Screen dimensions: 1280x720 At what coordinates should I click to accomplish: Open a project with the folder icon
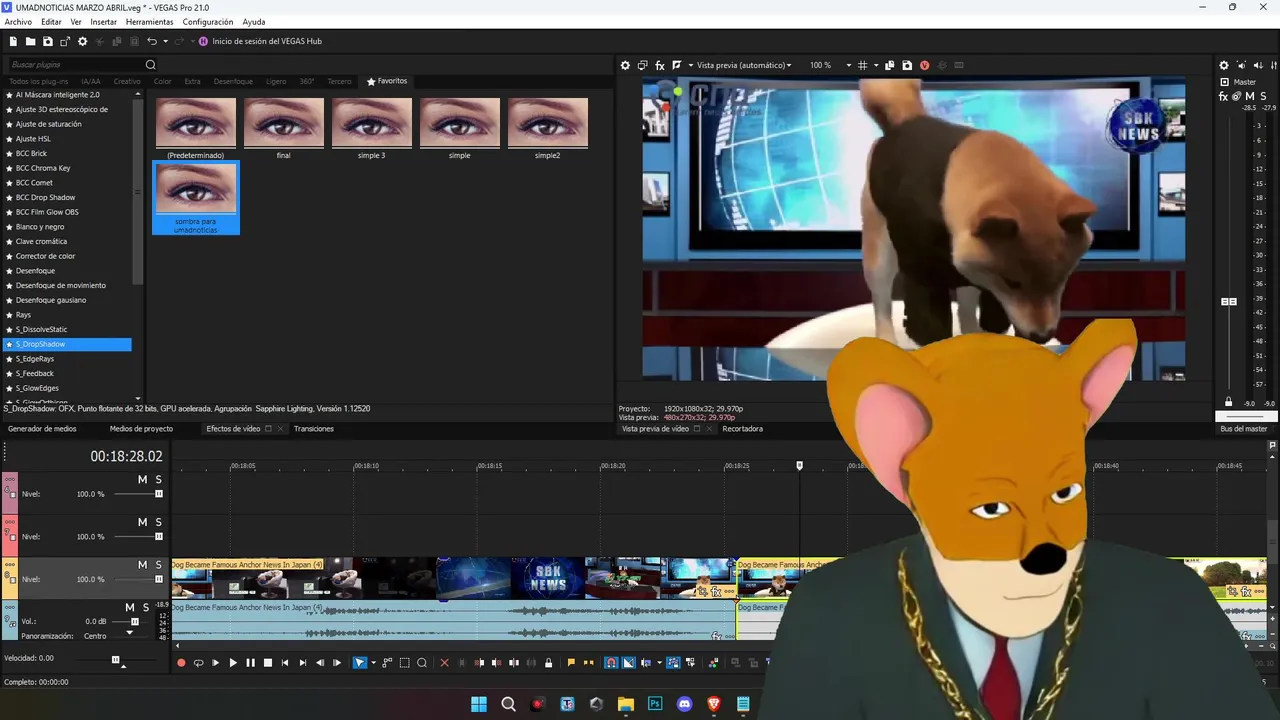(x=31, y=41)
